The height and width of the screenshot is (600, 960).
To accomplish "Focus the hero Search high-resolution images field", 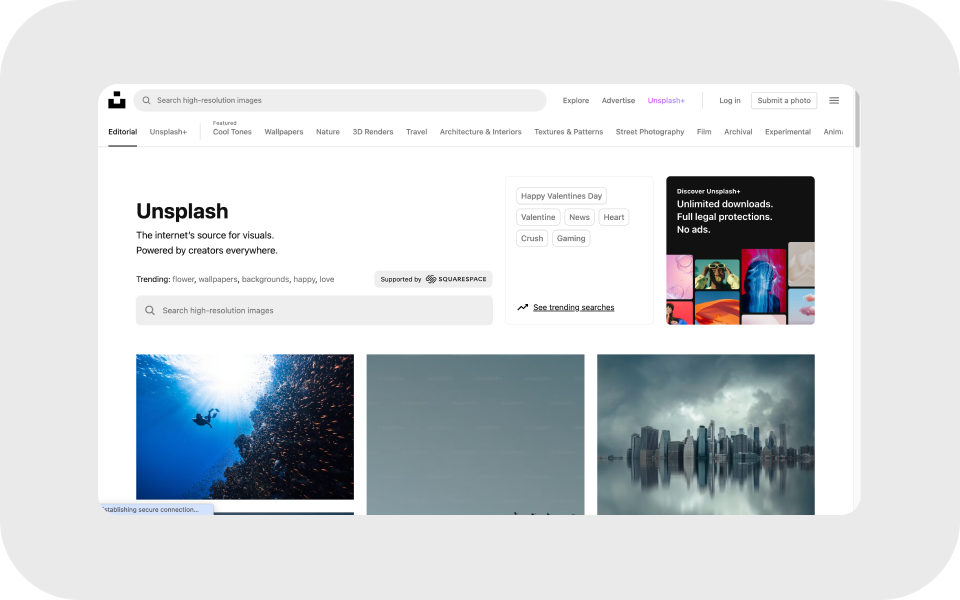I will pos(314,310).
